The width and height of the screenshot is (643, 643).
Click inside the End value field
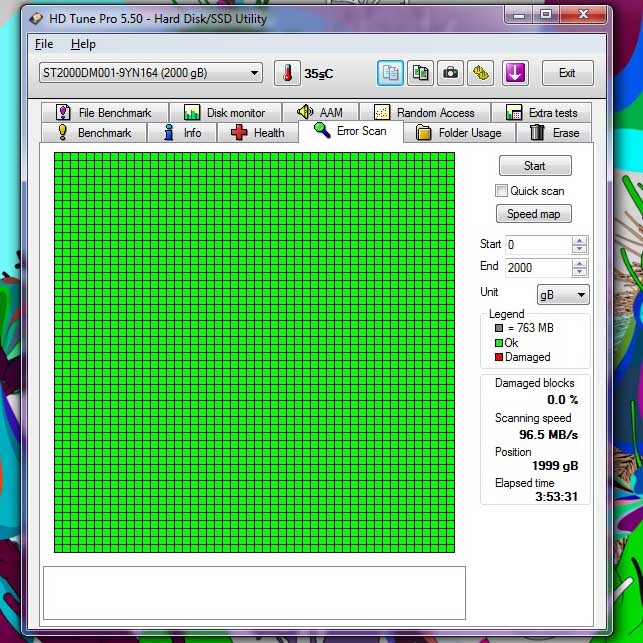[x=538, y=268]
